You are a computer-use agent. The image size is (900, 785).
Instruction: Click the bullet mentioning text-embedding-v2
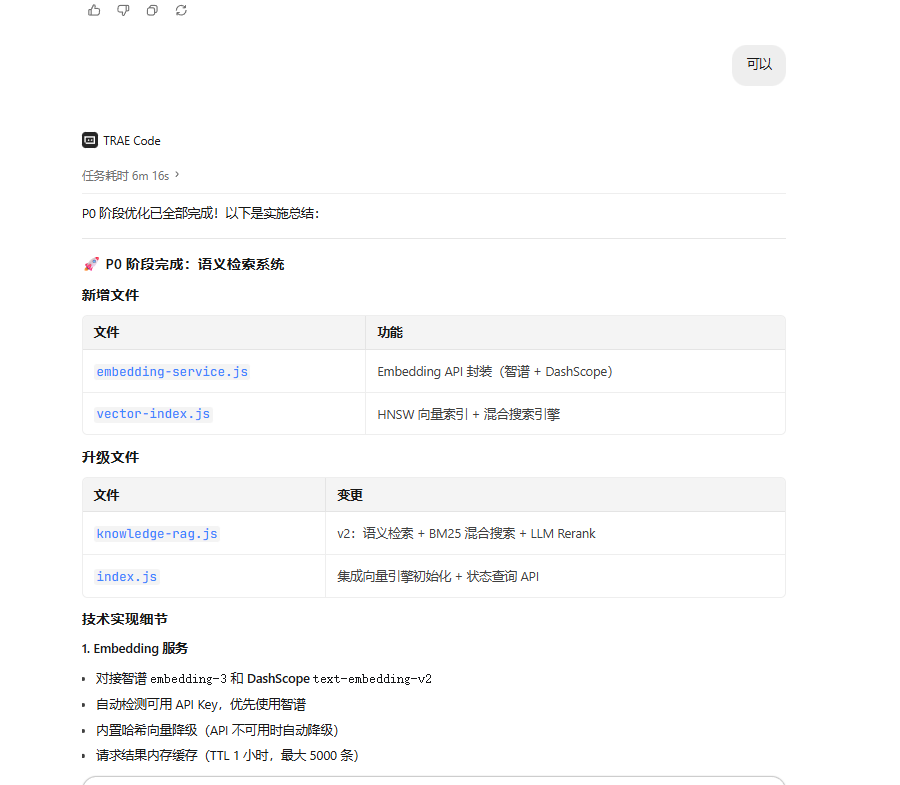click(x=263, y=679)
